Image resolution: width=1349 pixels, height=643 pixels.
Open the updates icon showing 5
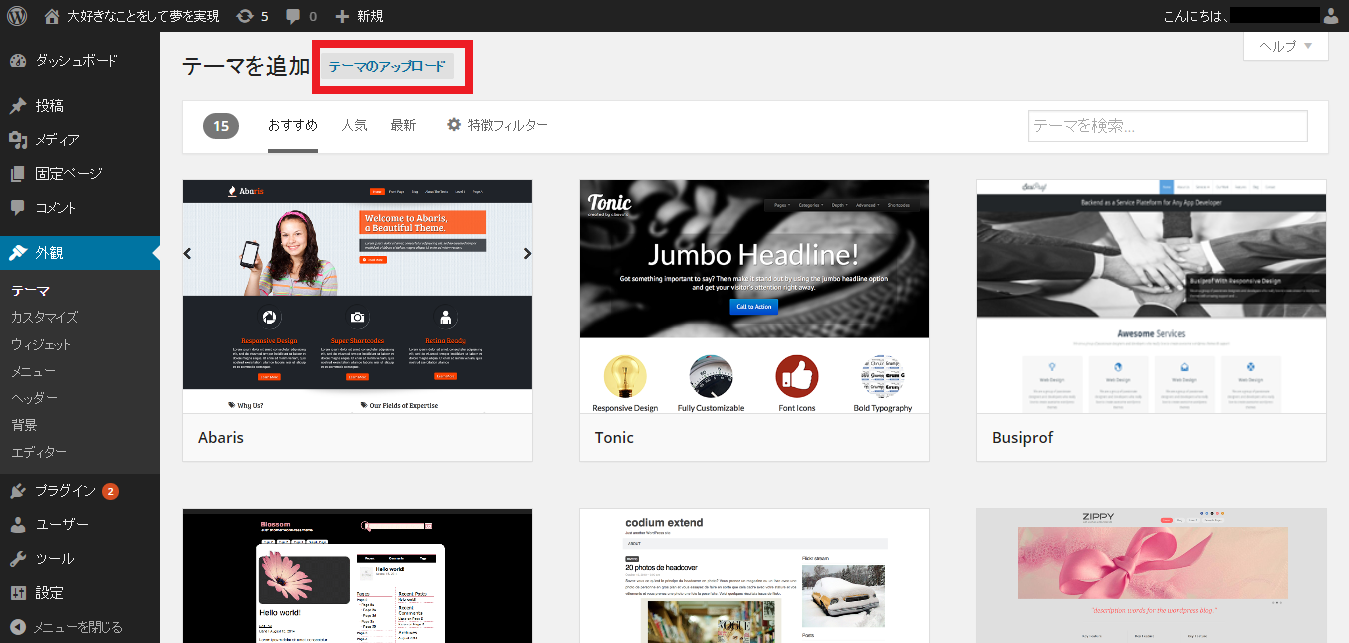[245, 16]
